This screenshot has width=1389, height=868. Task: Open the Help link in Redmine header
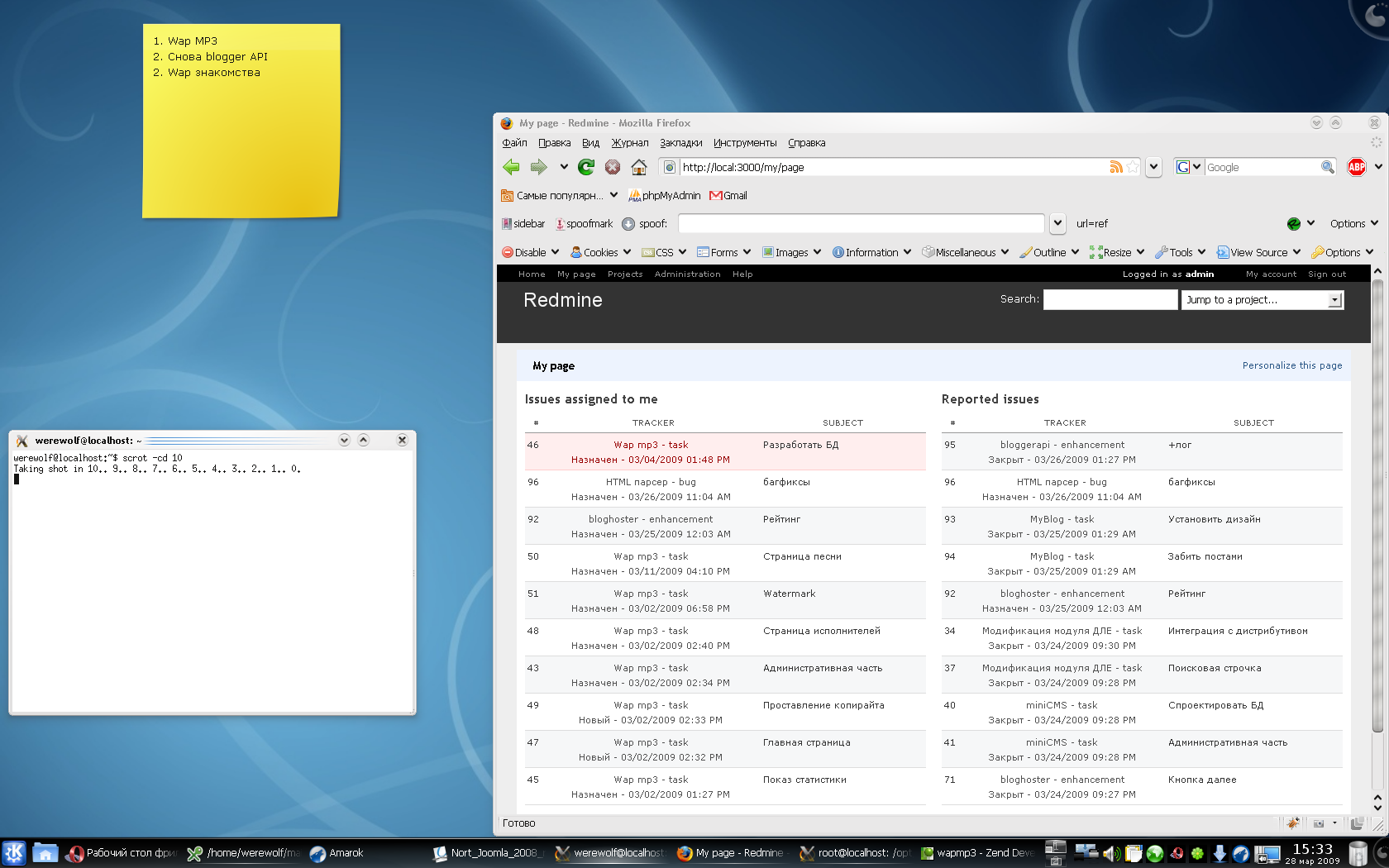742,274
